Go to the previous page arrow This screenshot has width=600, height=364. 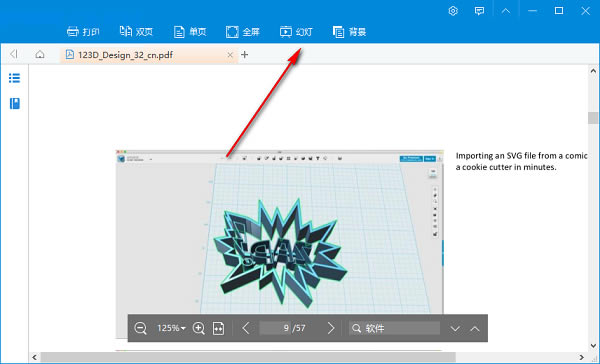coord(246,328)
